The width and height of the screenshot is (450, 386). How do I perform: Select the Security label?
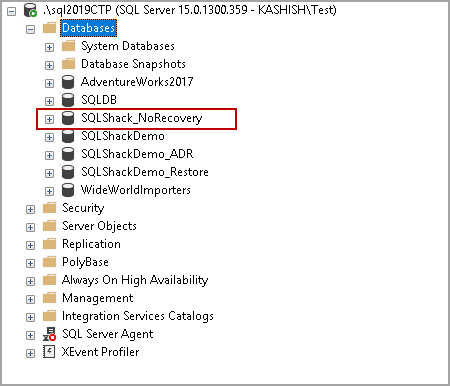83,208
